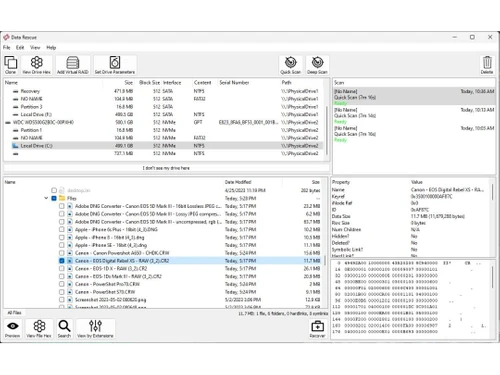
Task: Click the file list Name column header
Action: click(x=10, y=182)
